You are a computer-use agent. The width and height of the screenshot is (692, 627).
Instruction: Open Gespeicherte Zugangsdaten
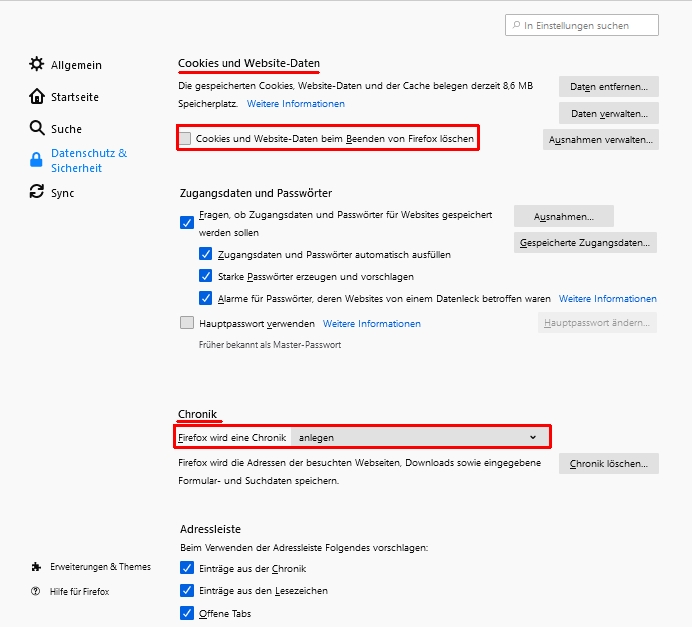point(585,242)
